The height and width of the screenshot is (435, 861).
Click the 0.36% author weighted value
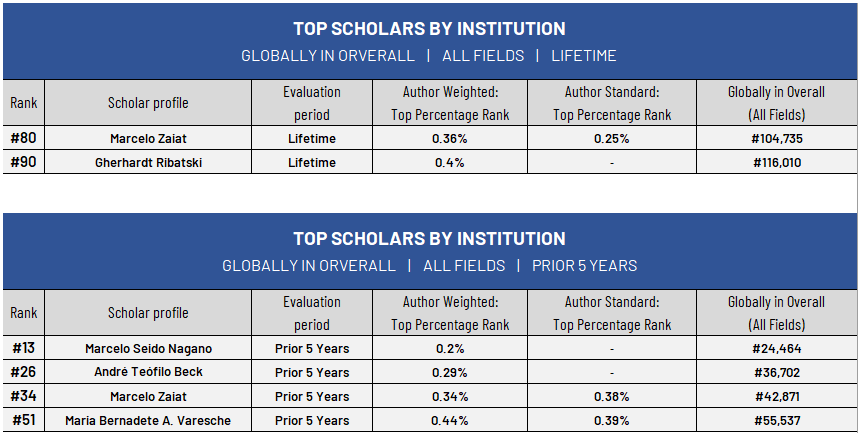pyautogui.click(x=450, y=138)
